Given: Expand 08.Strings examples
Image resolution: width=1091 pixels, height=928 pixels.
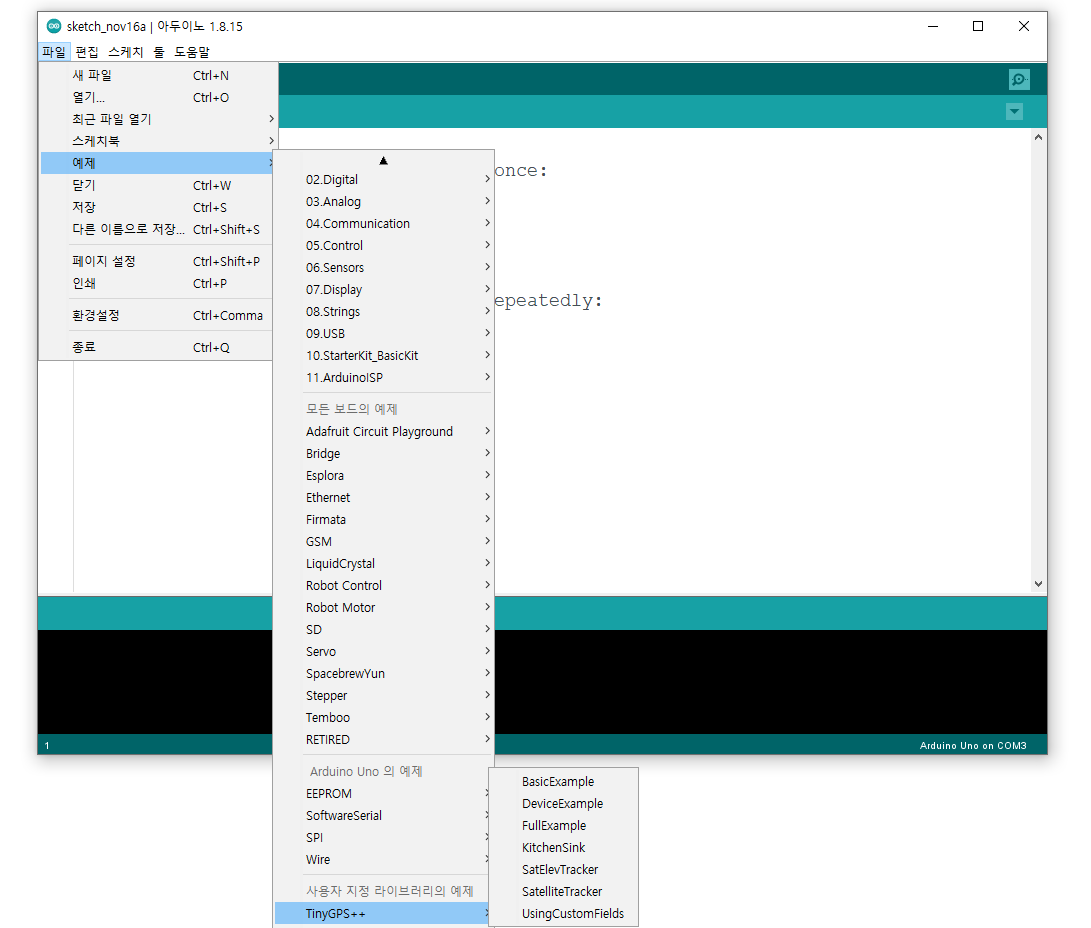Looking at the screenshot, I should coord(384,312).
